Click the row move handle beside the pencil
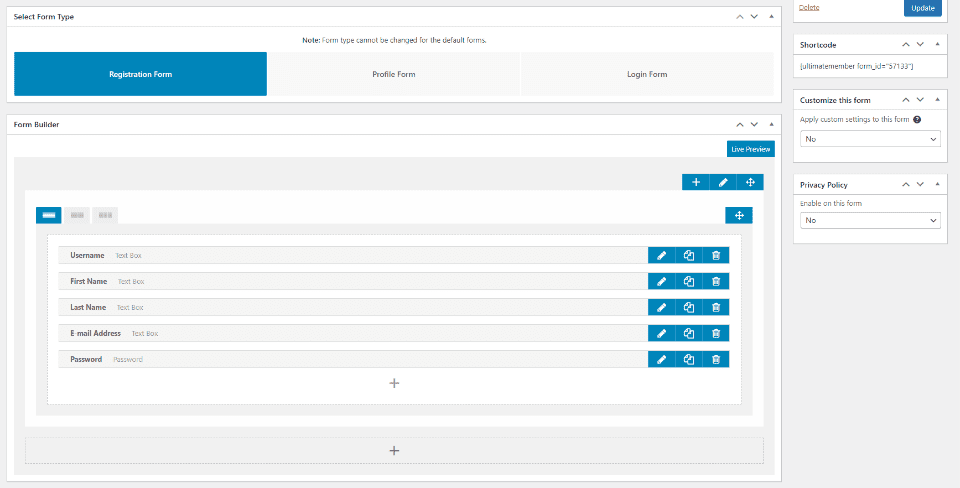 click(750, 182)
